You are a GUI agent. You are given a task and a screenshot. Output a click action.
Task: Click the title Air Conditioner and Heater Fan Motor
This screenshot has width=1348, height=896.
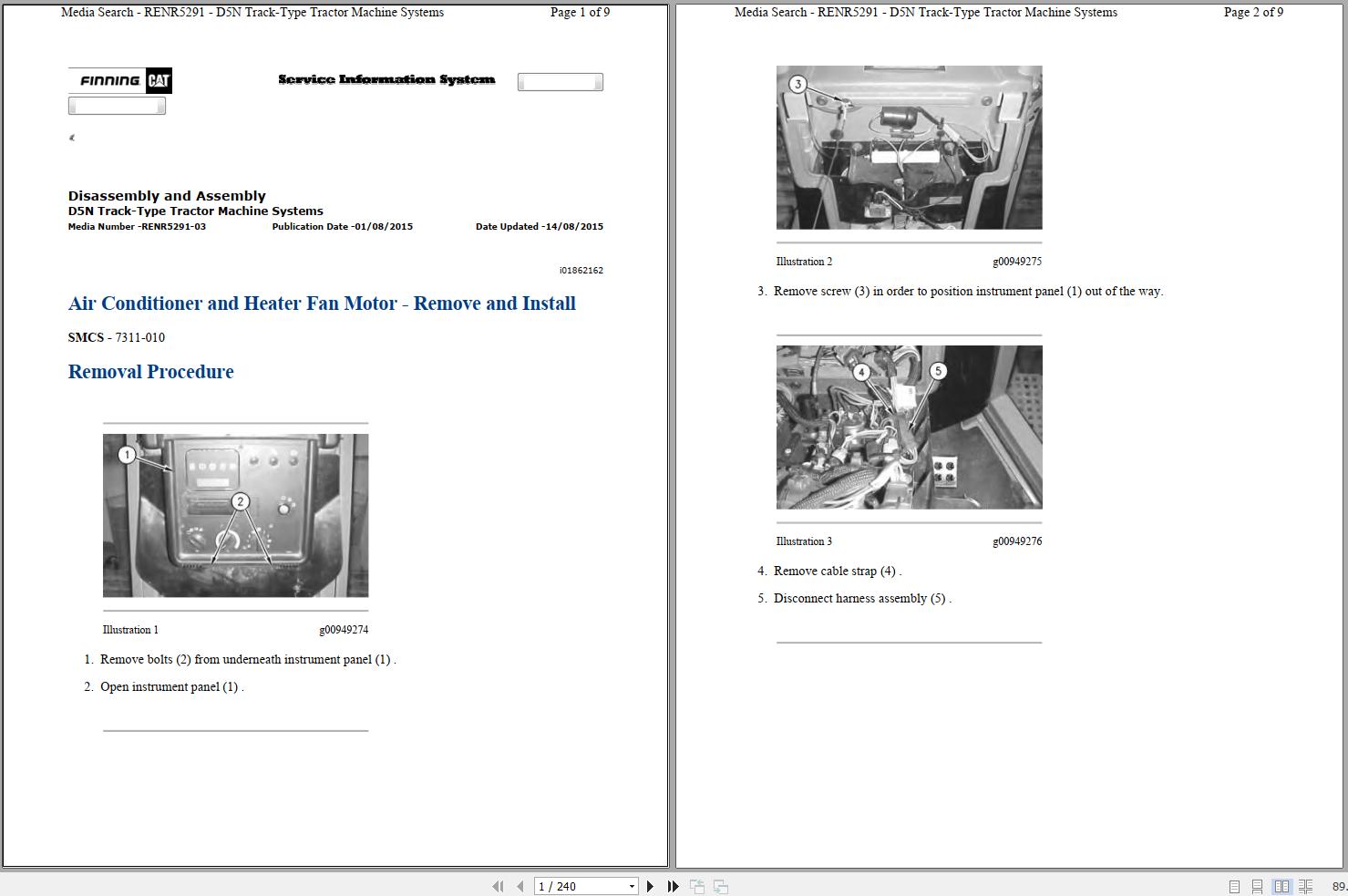[322, 304]
